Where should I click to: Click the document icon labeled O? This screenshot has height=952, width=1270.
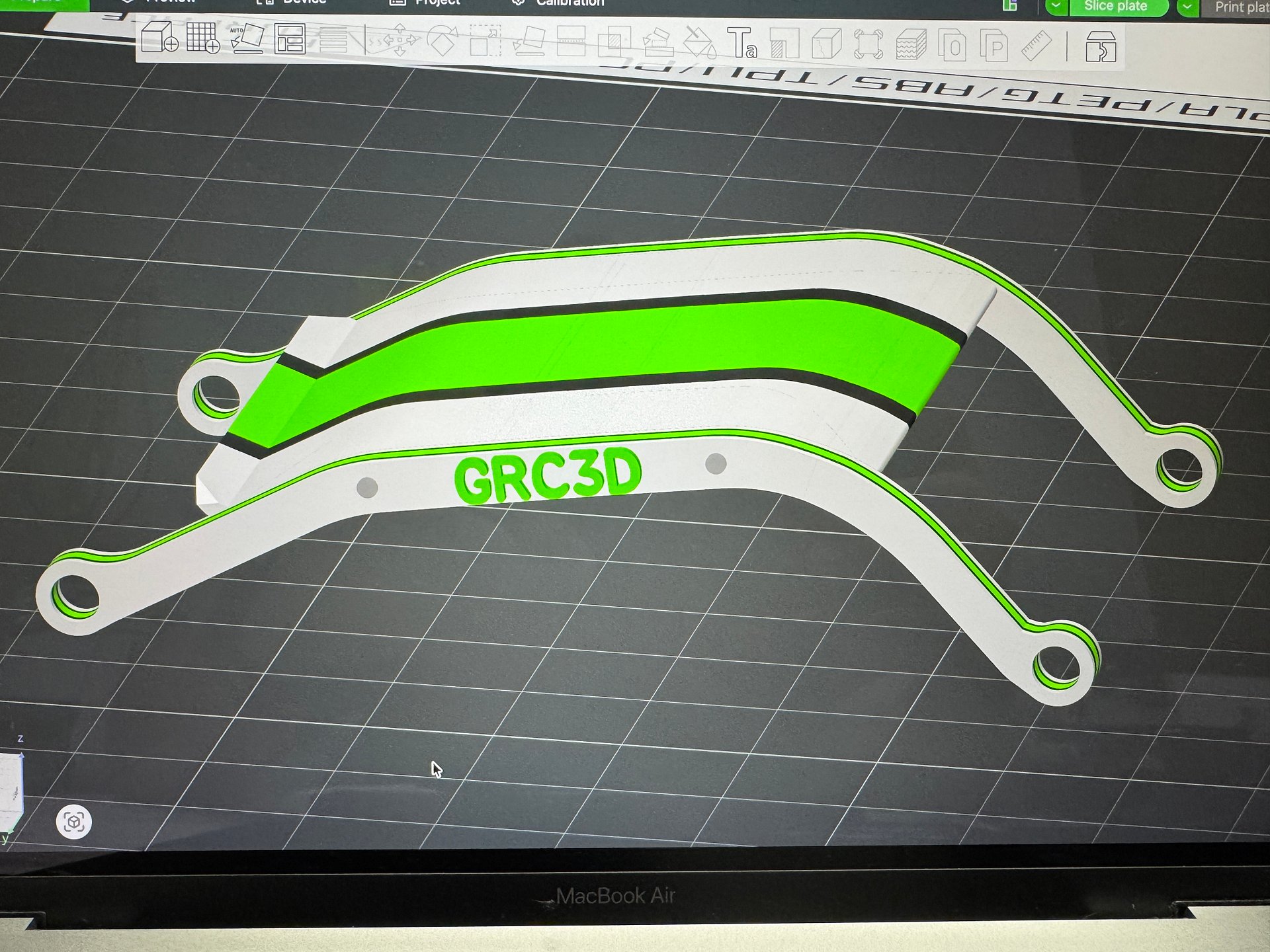click(953, 46)
